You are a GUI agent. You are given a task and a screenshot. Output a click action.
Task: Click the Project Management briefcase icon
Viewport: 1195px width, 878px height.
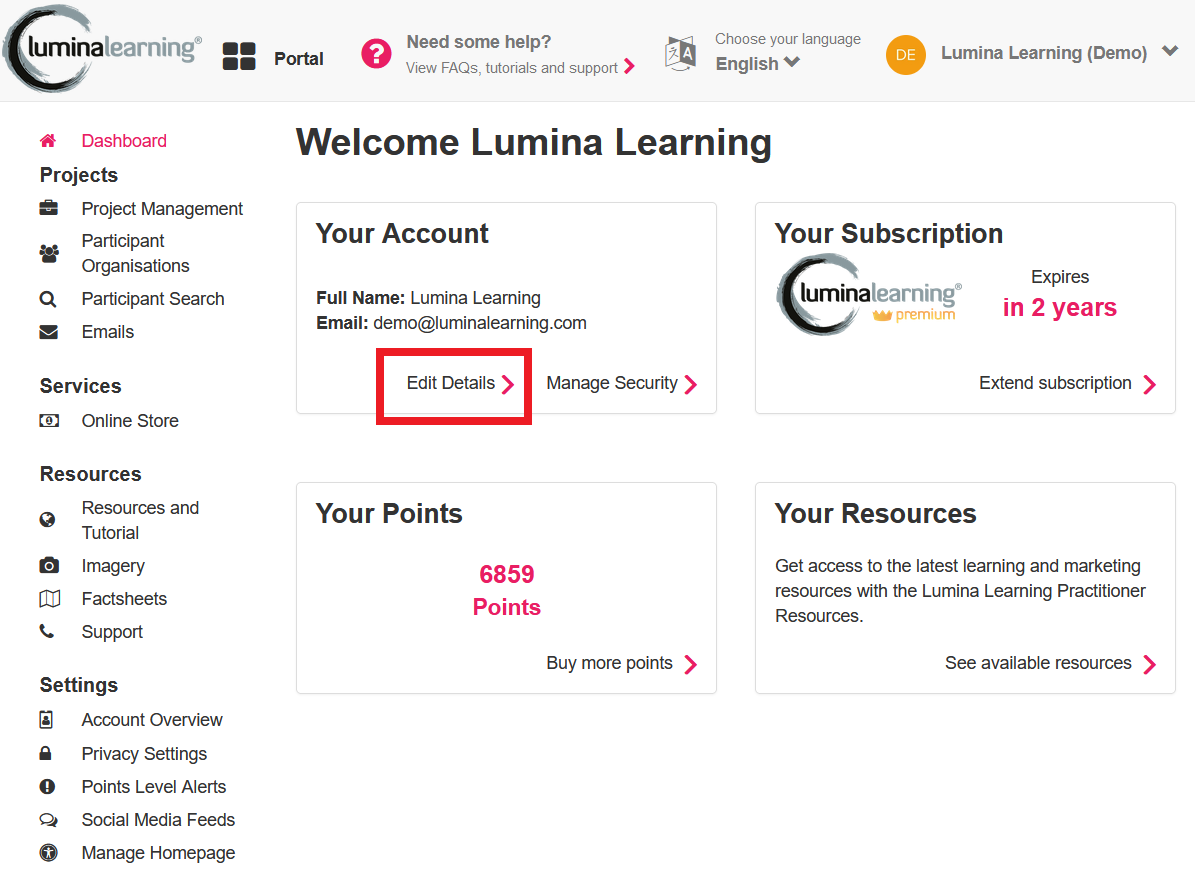click(x=49, y=207)
